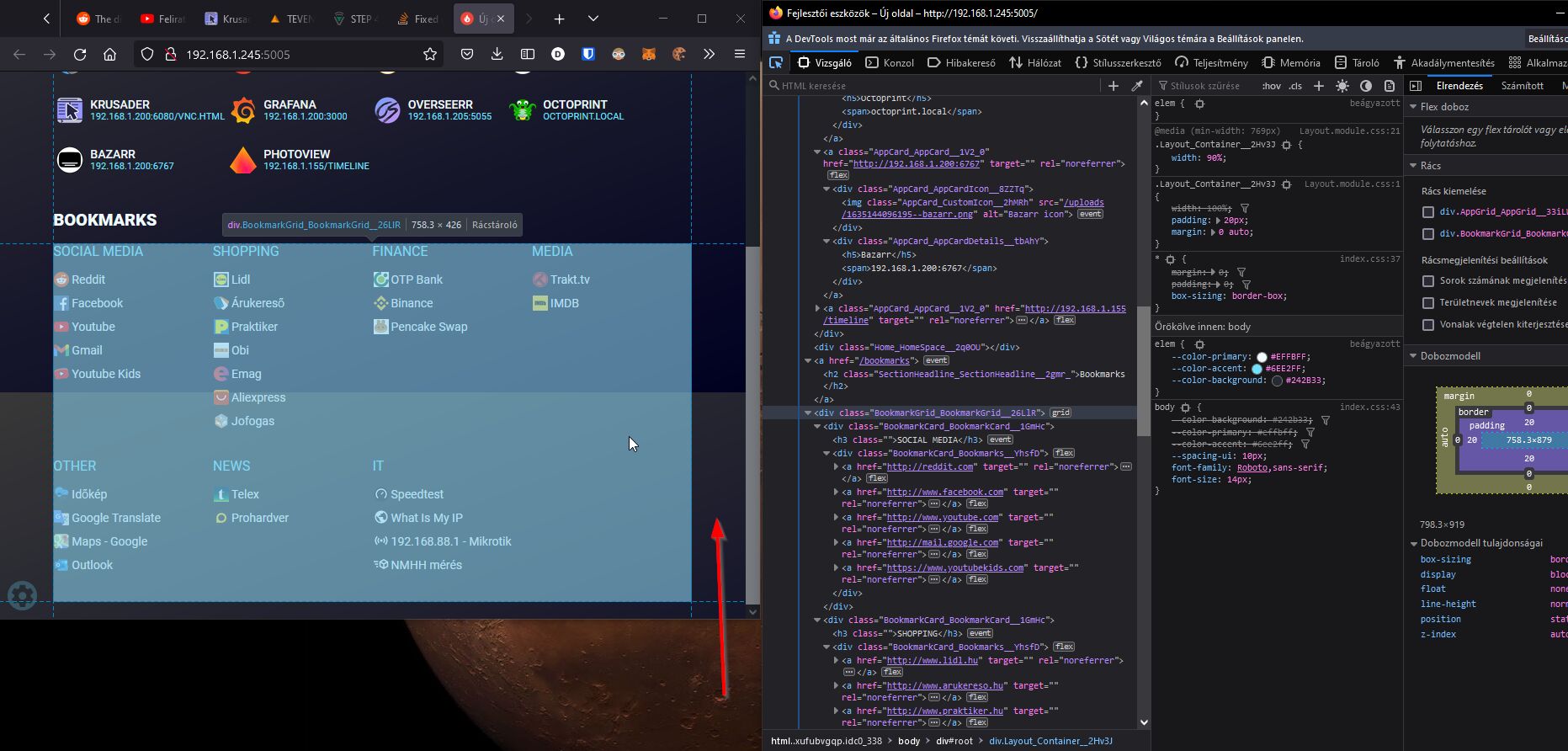Check the div.AppGrid_AppGrid grid overlay checkbox
This screenshot has height=751, width=1568.
click(x=1427, y=212)
